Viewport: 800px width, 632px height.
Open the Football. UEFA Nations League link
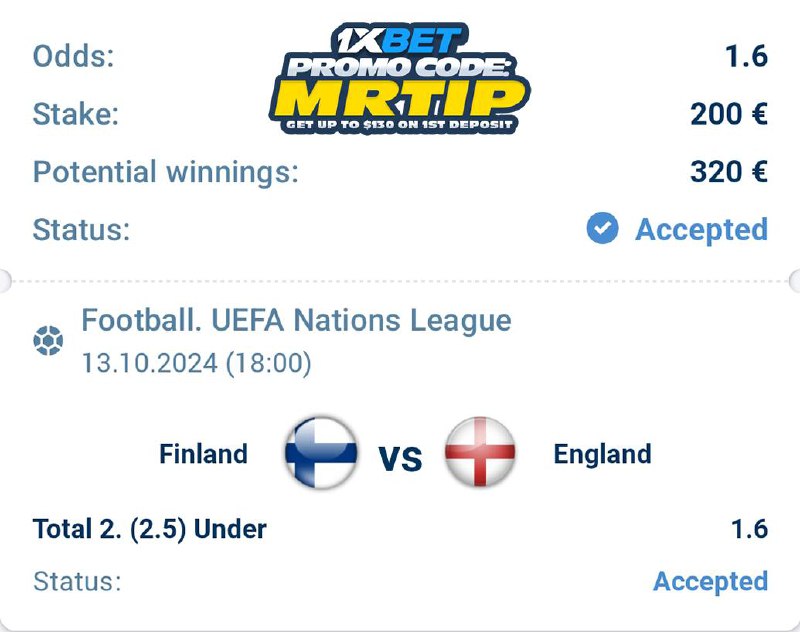[x=296, y=321]
